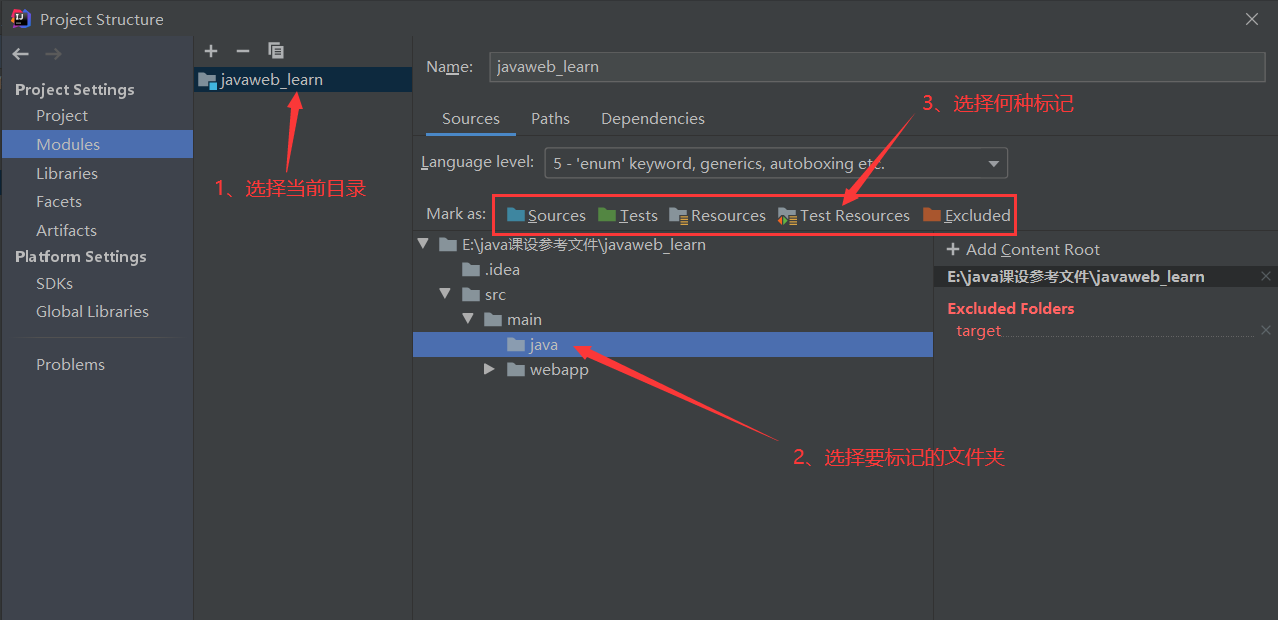
Task: Click Add Content Root
Action: pyautogui.click(x=1023, y=249)
